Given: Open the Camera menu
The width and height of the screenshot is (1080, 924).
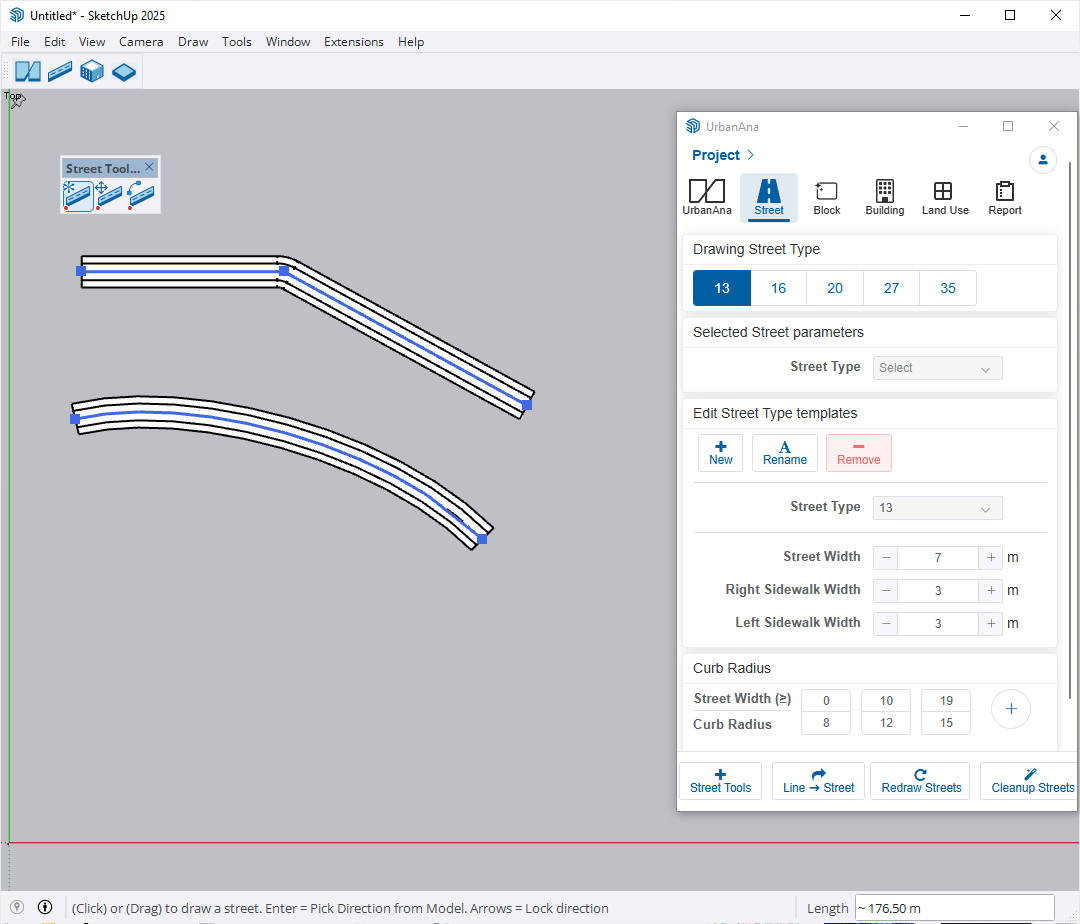Looking at the screenshot, I should (x=141, y=42).
